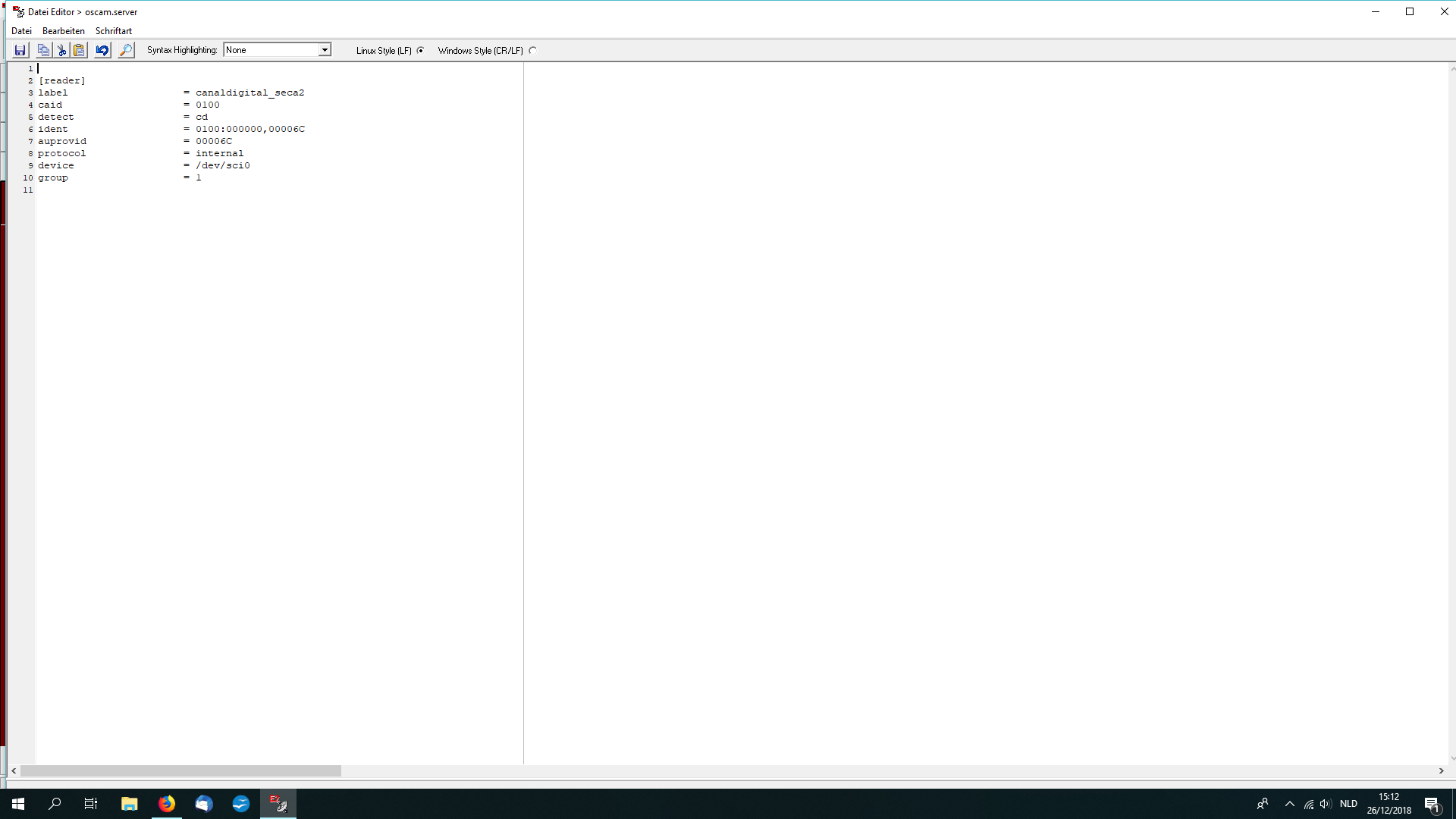The width and height of the screenshot is (1456, 819).
Task: Open the notification center icon
Action: pos(1432,804)
